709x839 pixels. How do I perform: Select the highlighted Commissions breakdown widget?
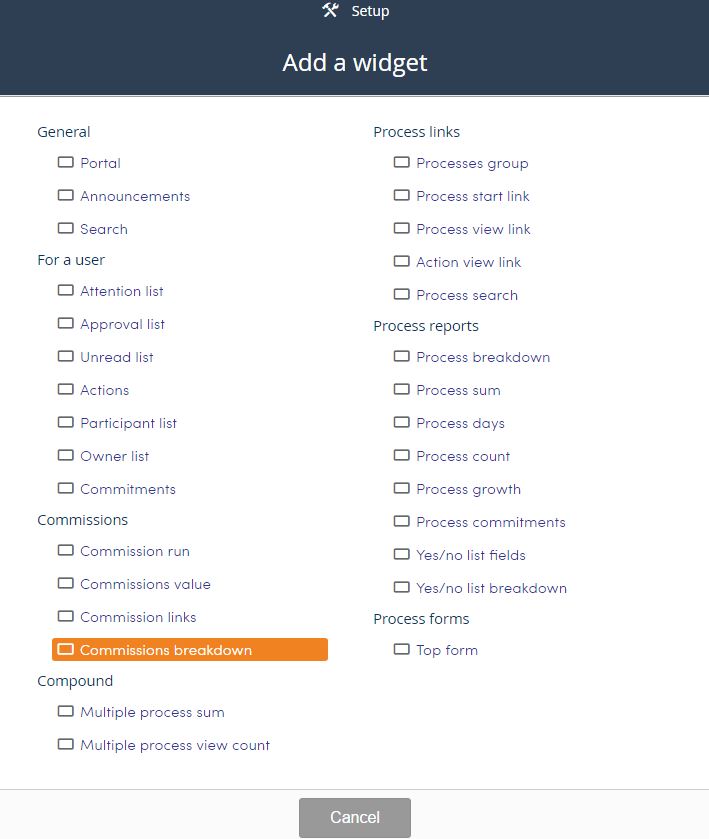[66, 649]
